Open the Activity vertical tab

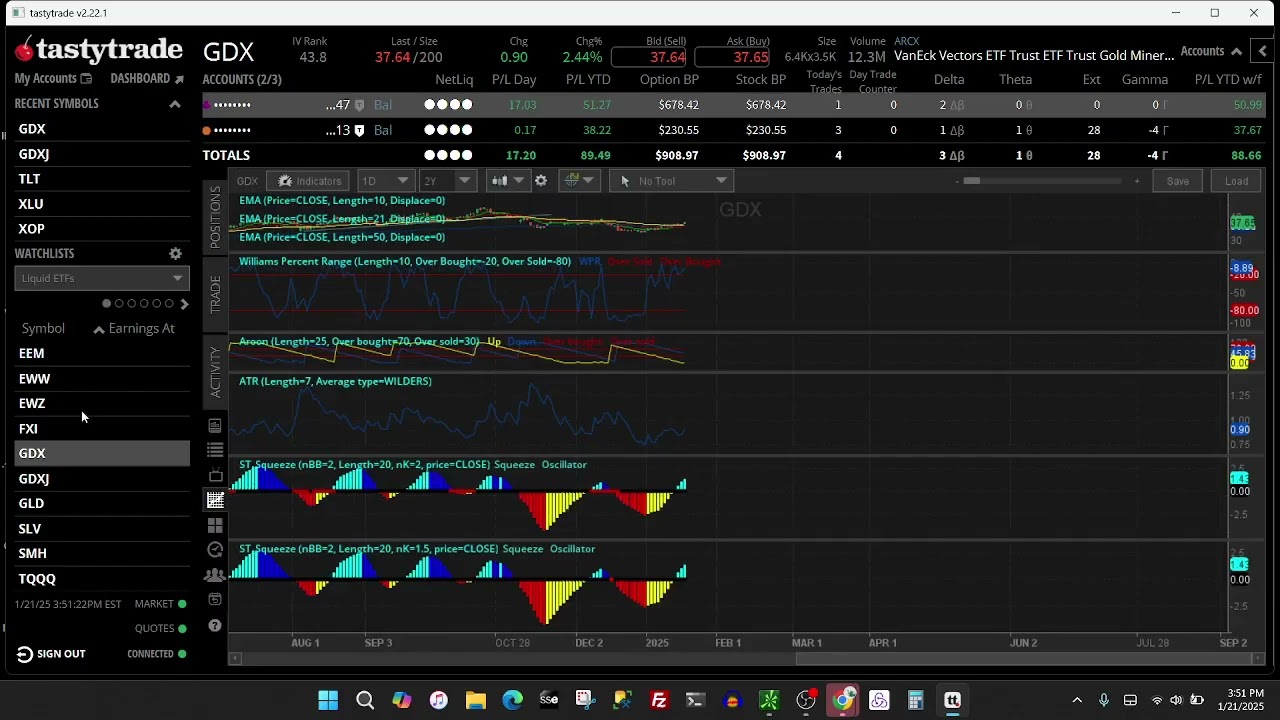click(215, 371)
